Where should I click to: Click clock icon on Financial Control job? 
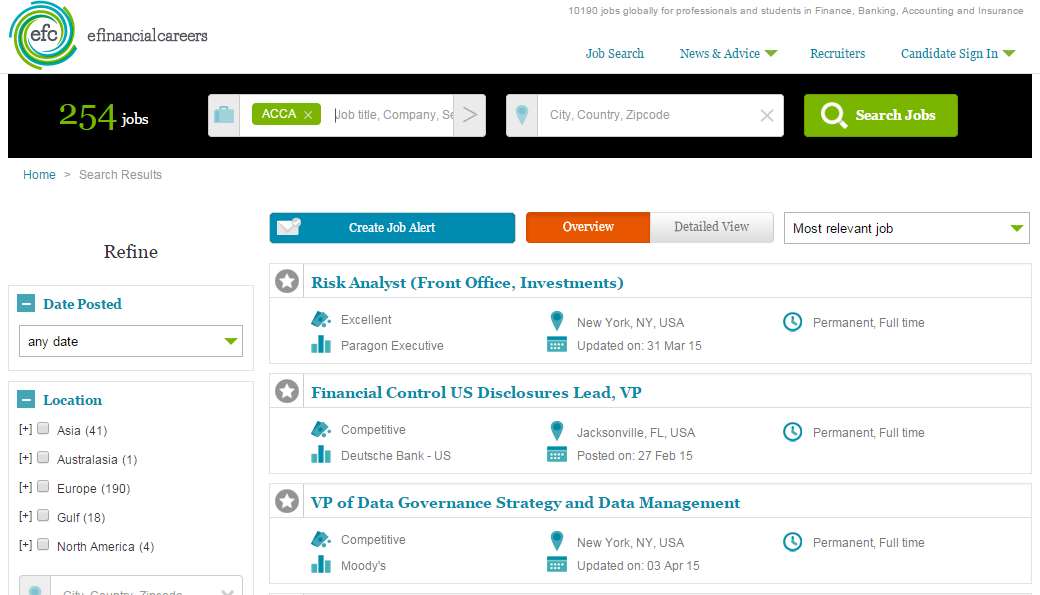(x=792, y=432)
